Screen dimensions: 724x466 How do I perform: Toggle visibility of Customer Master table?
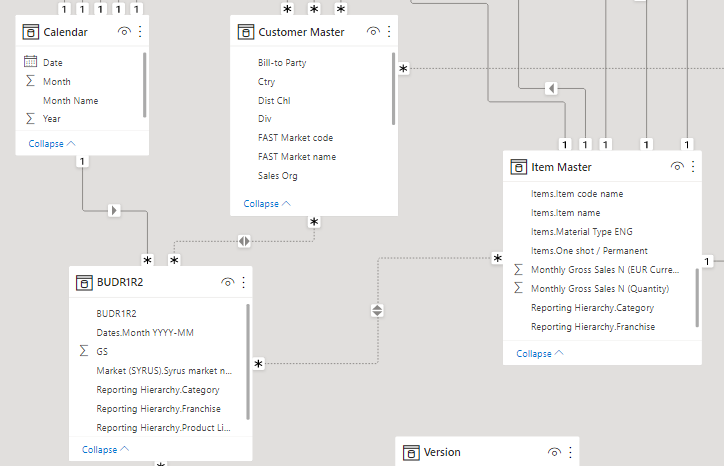pos(373,31)
